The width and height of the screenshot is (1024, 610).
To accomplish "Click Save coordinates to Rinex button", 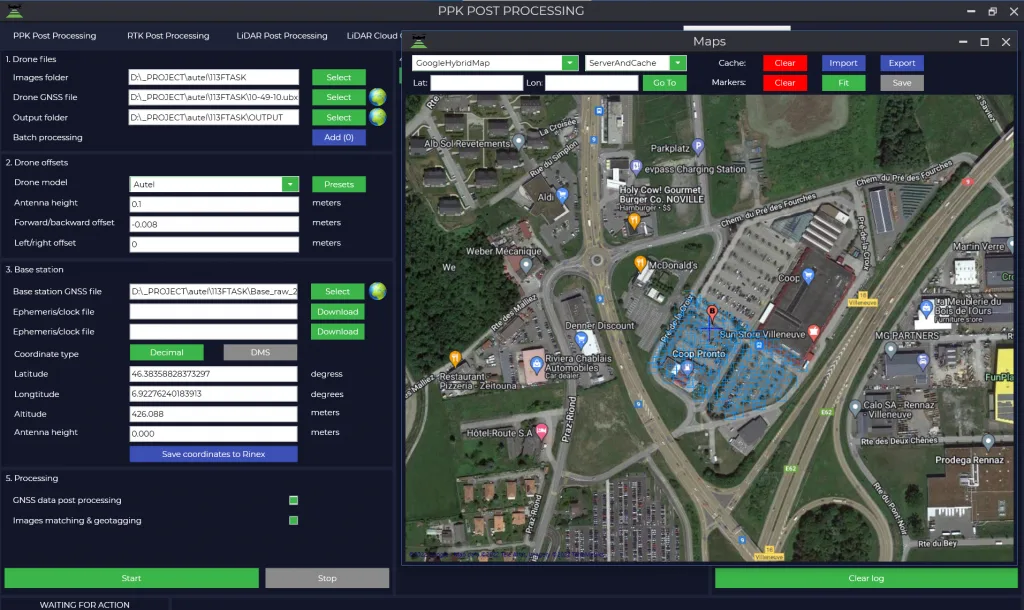I will coord(214,454).
